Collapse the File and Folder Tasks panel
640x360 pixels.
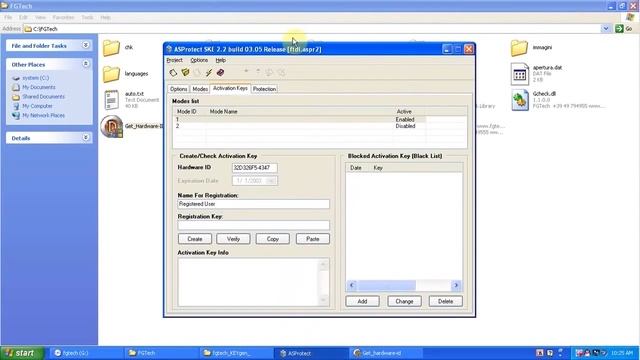86,45
